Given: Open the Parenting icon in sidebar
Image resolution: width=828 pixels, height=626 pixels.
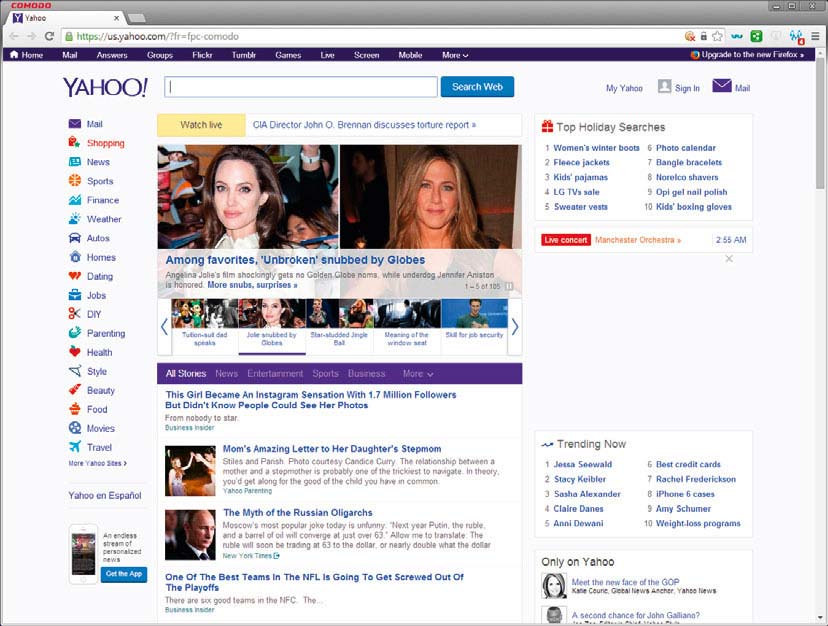Looking at the screenshot, I should pos(74,333).
